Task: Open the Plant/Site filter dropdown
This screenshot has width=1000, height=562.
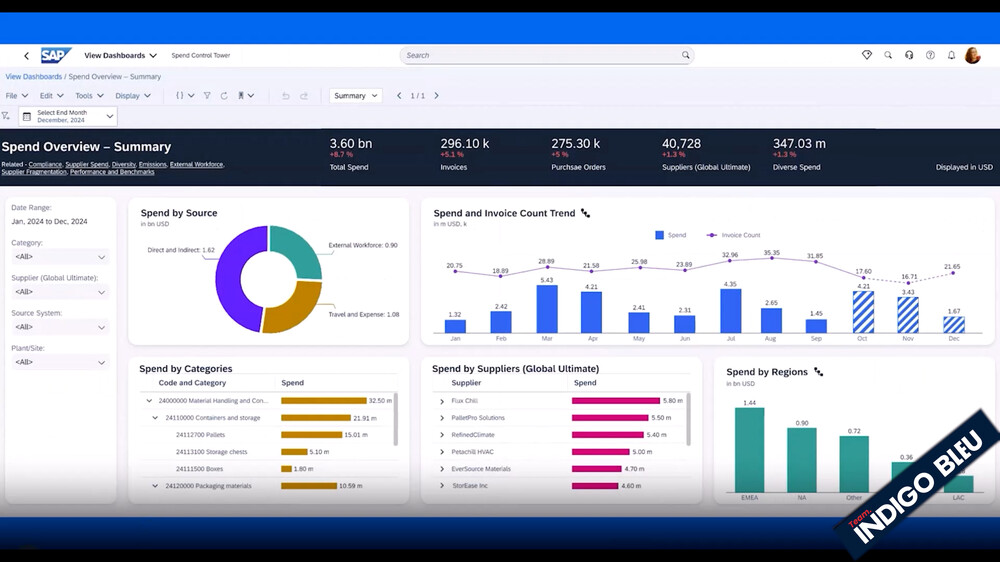Action: click(x=59, y=362)
